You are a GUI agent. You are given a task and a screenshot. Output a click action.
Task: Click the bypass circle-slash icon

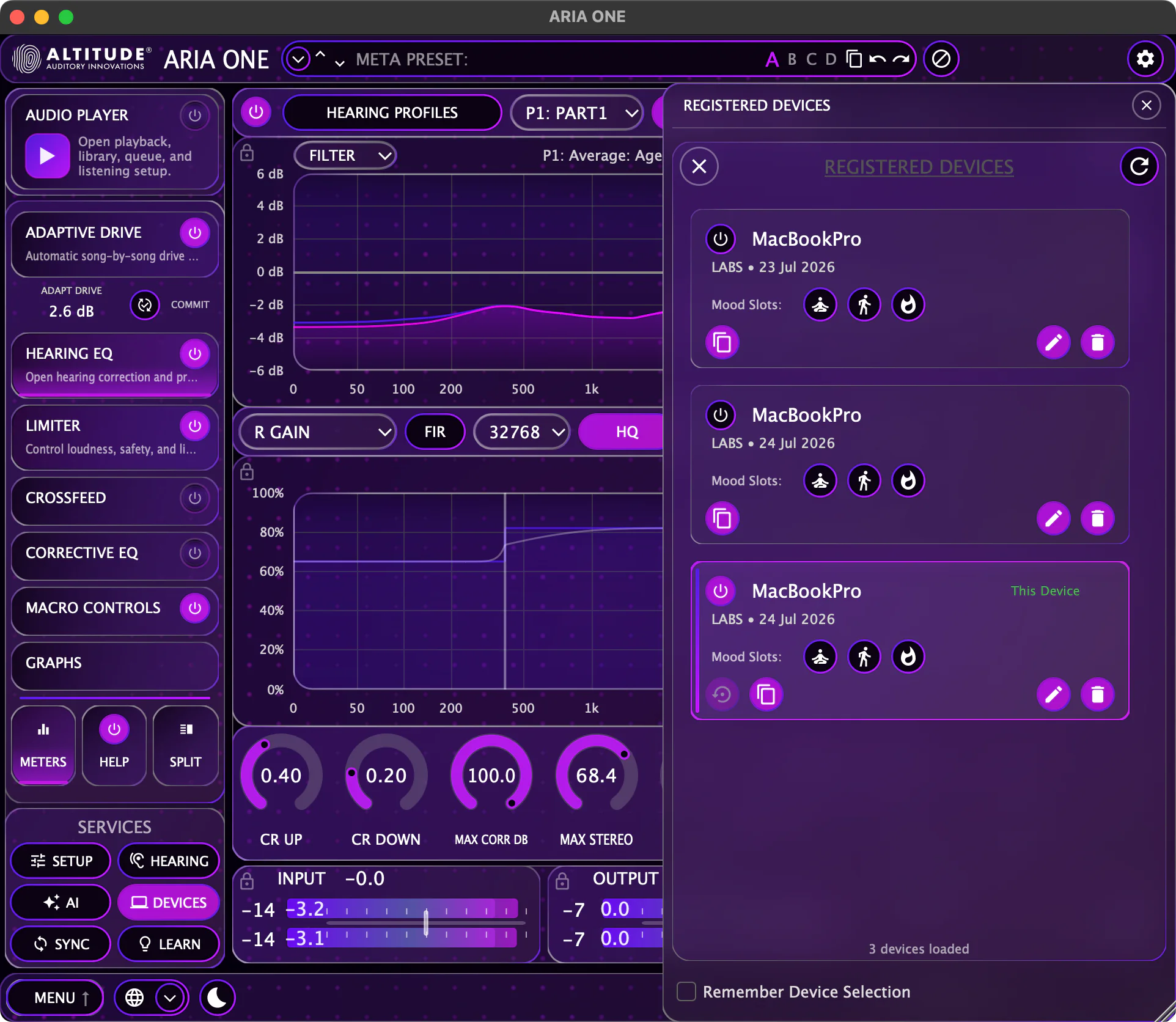click(941, 59)
